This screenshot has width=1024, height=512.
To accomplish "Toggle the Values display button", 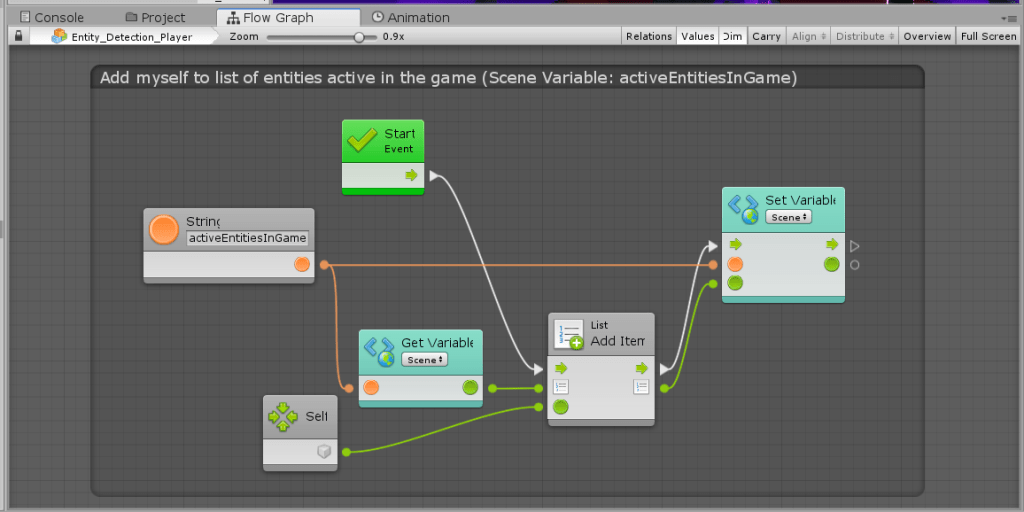I will [697, 36].
